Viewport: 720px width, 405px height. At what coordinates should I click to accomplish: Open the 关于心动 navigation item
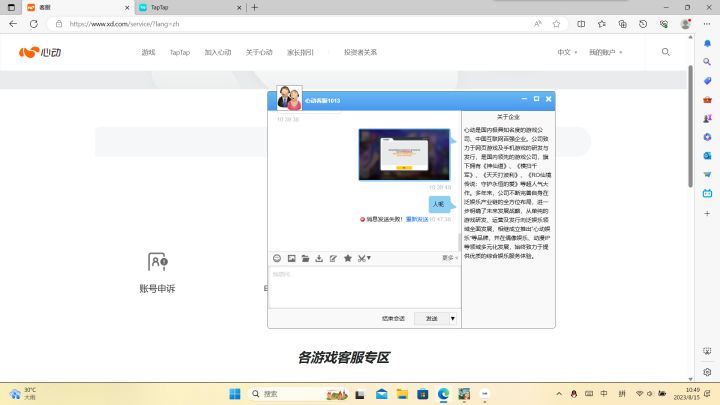click(259, 52)
